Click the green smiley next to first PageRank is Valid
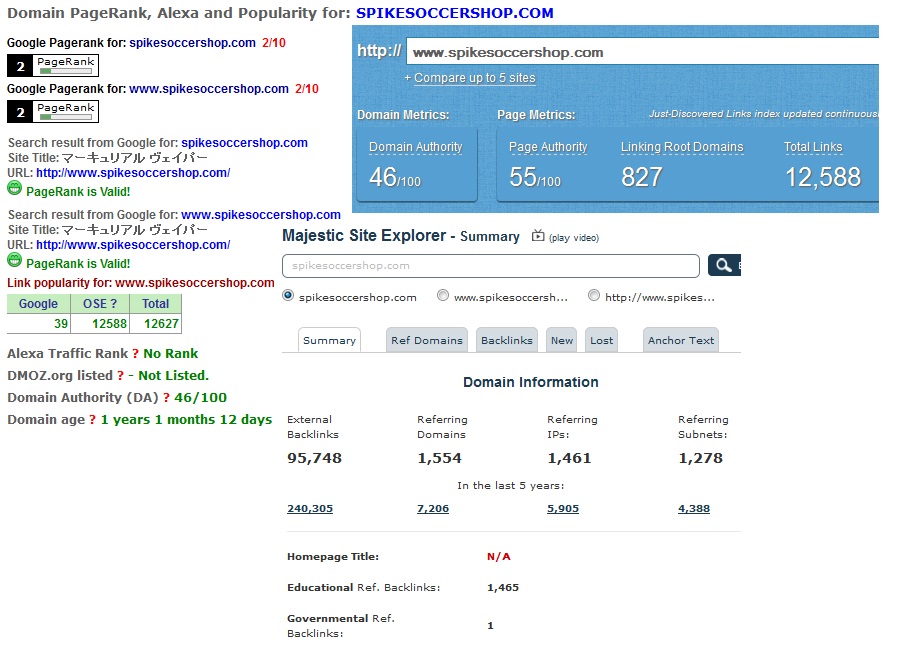Screen dimensions: 898x654 tap(14, 188)
